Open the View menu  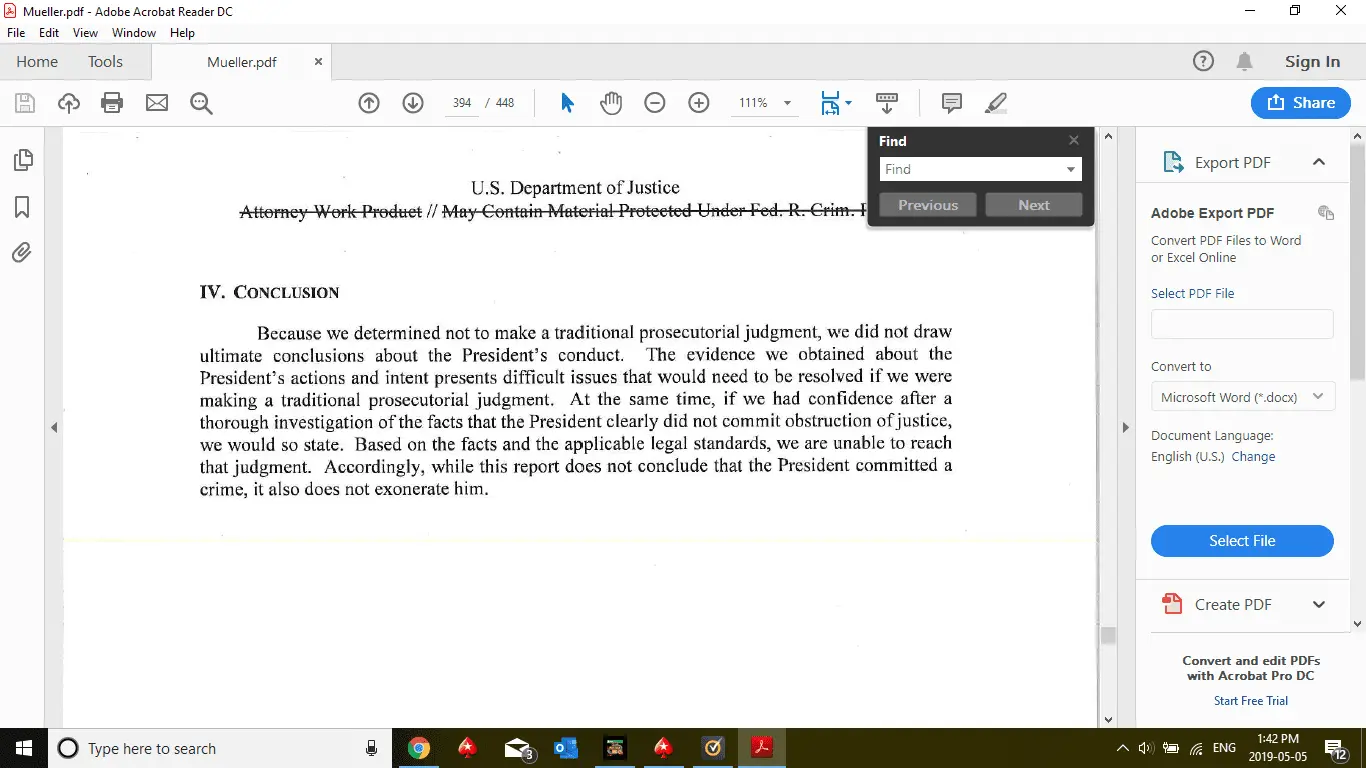(85, 33)
